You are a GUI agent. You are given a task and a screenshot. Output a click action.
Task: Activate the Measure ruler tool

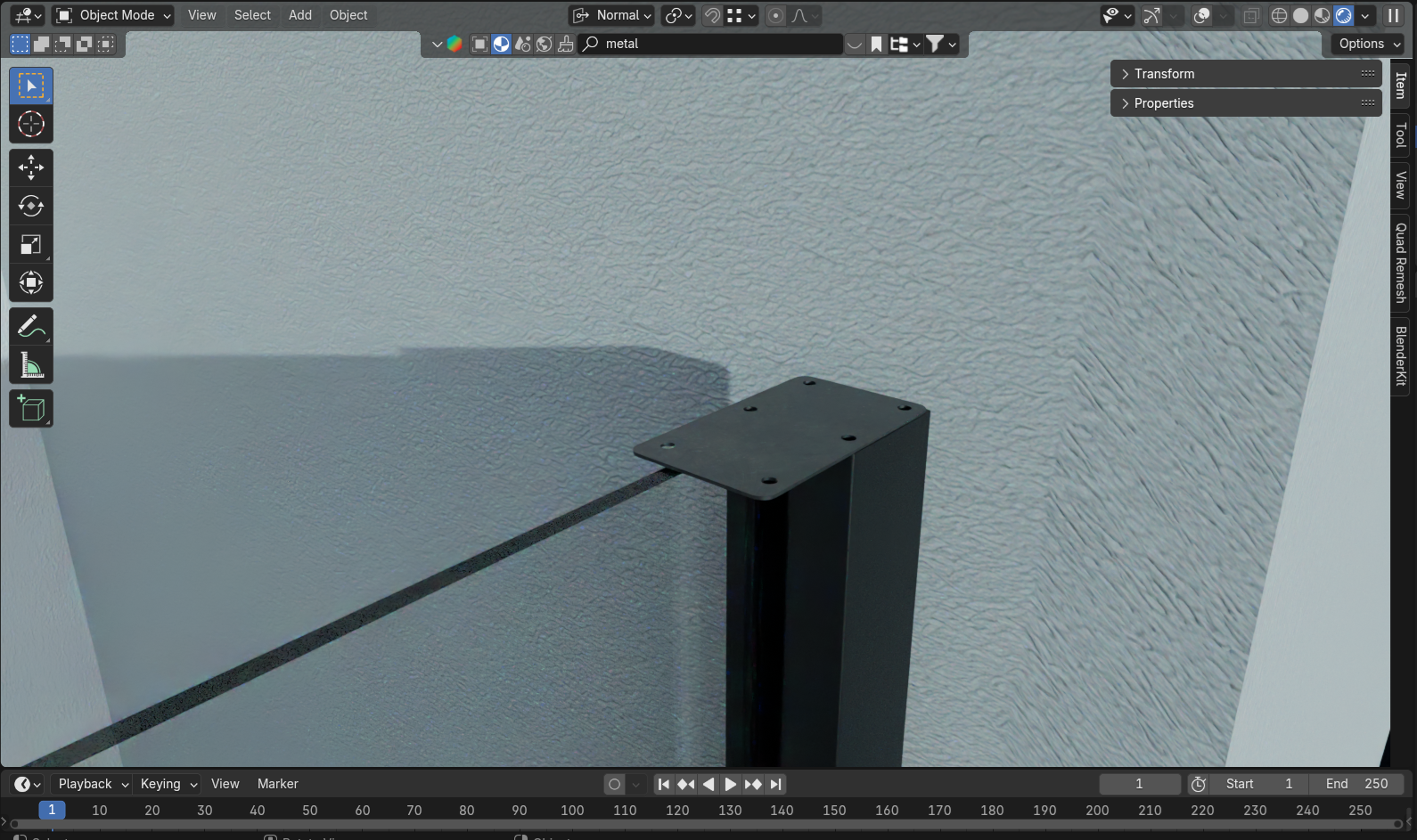click(x=31, y=365)
